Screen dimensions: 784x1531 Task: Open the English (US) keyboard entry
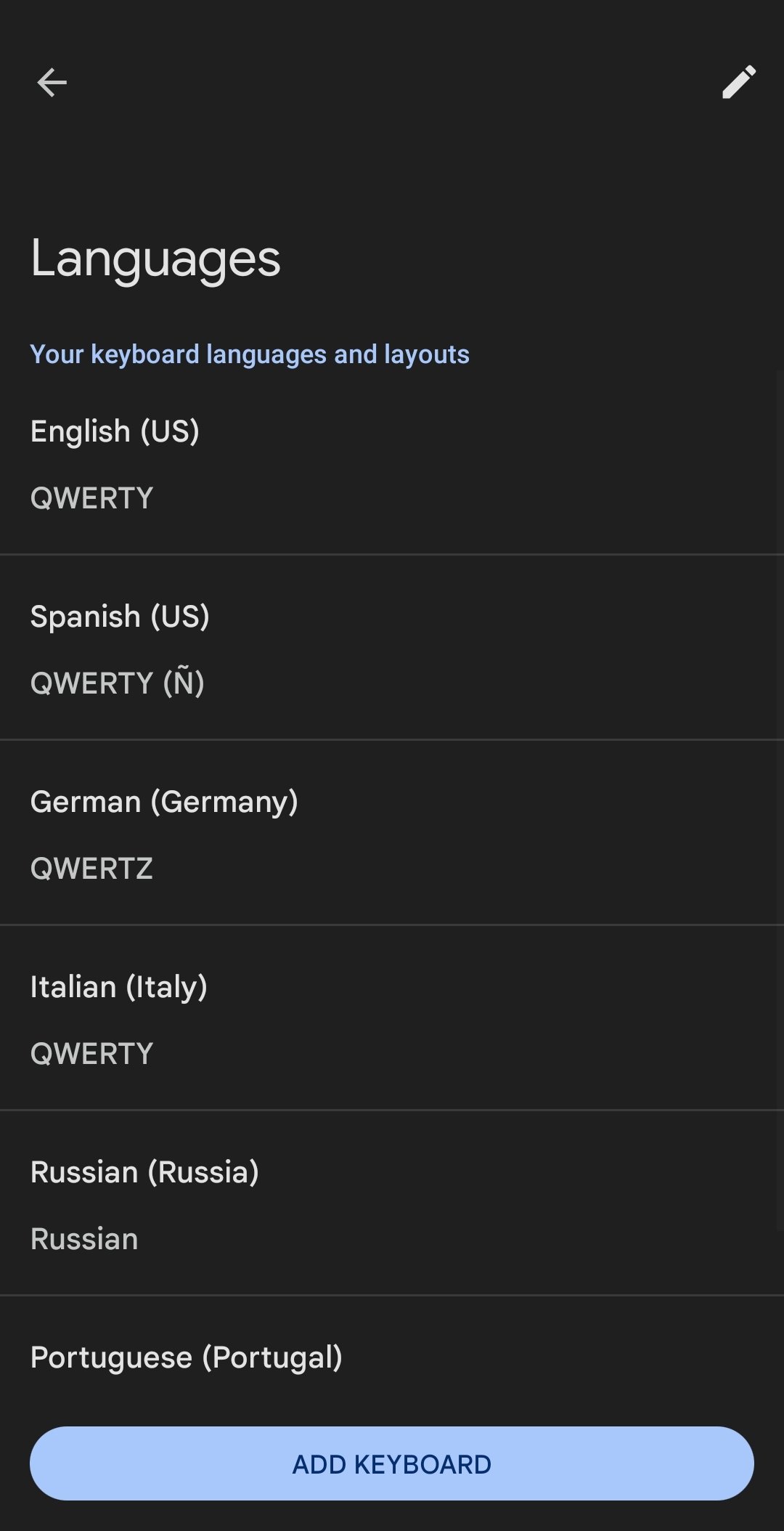tap(392, 463)
